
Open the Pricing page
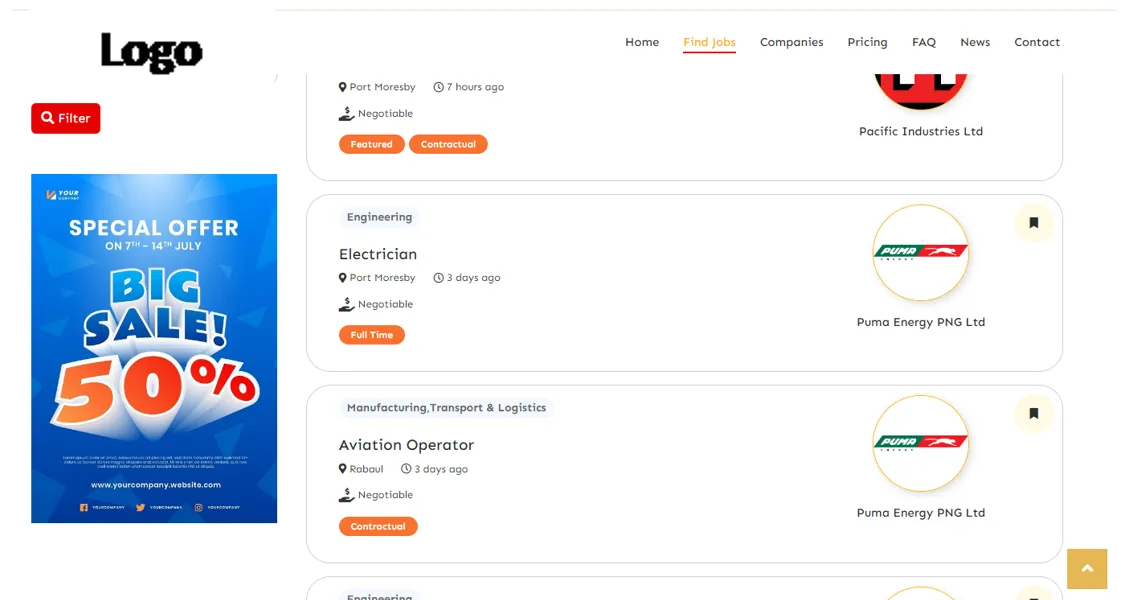point(867,42)
